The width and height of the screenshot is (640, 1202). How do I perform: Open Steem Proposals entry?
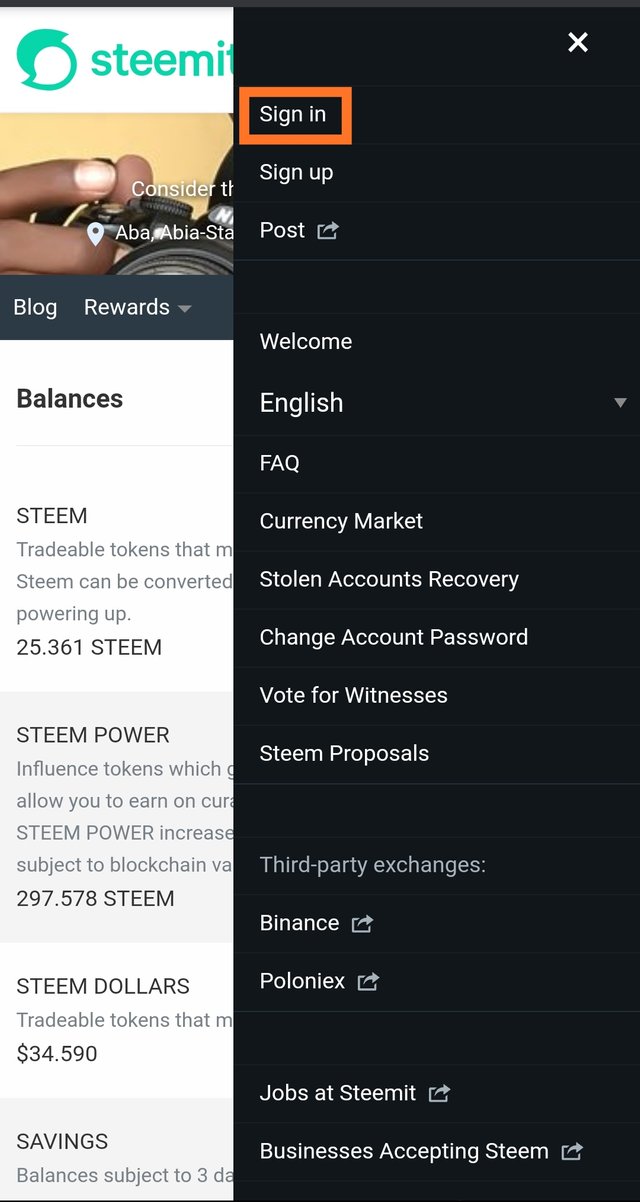pos(344,753)
